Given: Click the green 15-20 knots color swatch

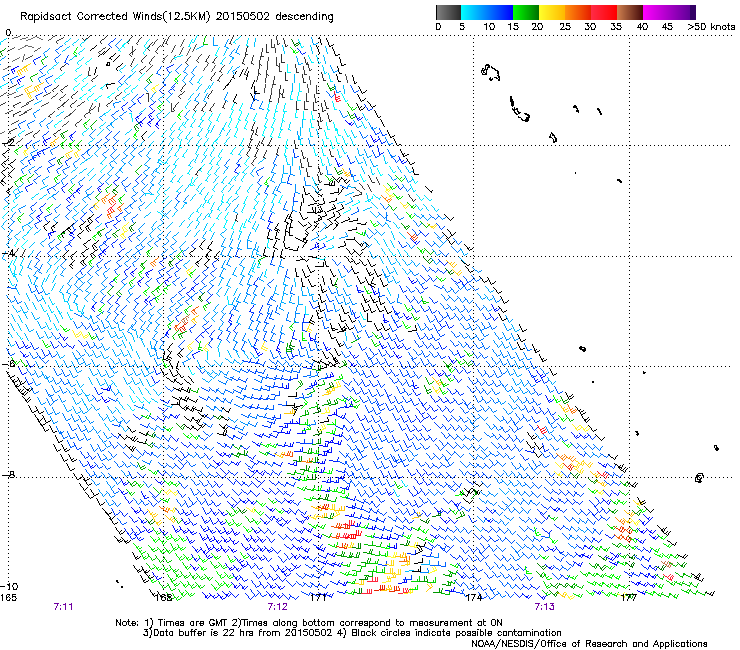Looking at the screenshot, I should click(x=526, y=12).
